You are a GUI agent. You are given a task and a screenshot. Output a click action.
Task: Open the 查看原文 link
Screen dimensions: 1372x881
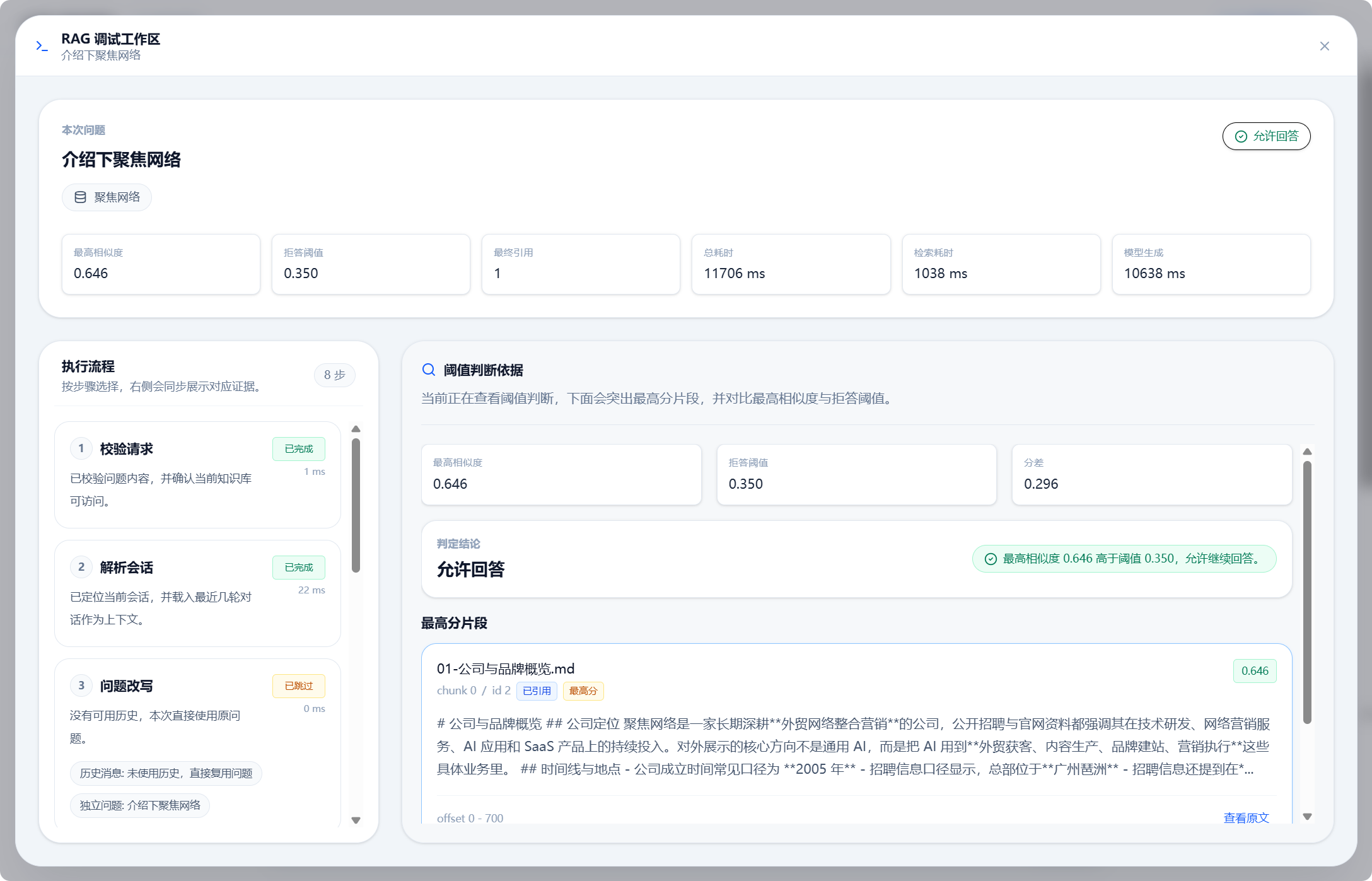click(1246, 818)
